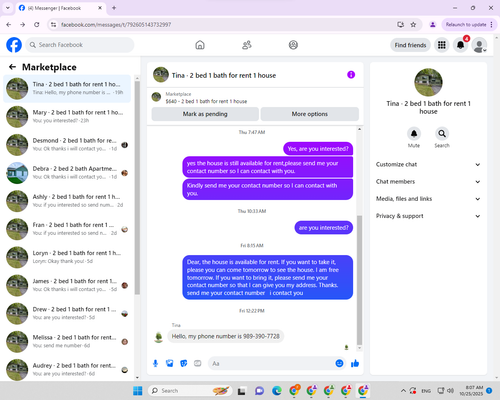Screen dimensions: 500x400
Task: Click the 'Yes, are you interested?' message
Action: pos(318,149)
